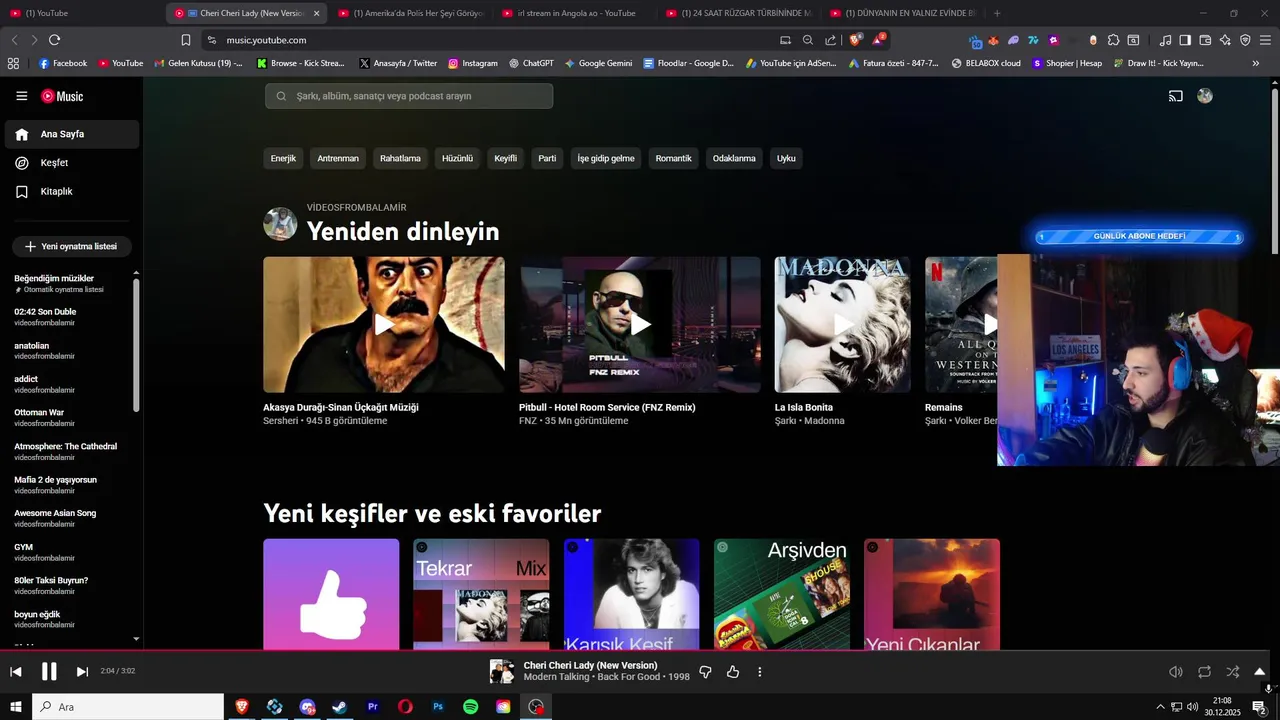The width and height of the screenshot is (1280, 720).
Task: Open the Facebook bookmark
Action: tap(63, 63)
